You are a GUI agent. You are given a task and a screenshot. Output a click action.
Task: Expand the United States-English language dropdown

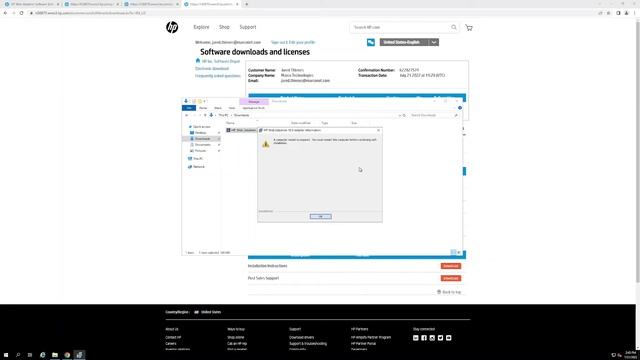pos(433,42)
